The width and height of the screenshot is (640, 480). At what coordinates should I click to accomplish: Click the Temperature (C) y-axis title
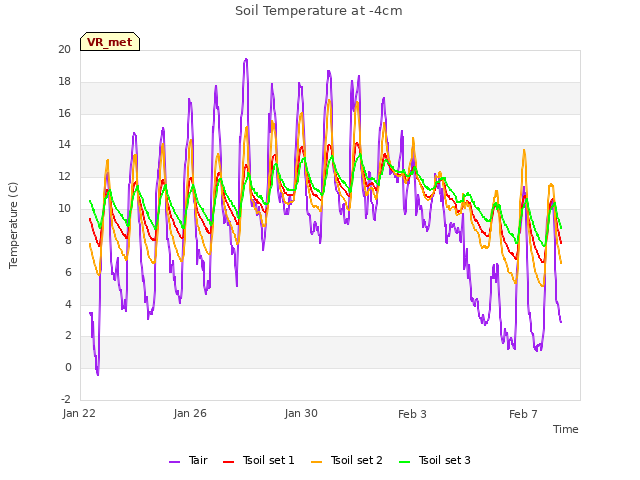tap(13, 225)
